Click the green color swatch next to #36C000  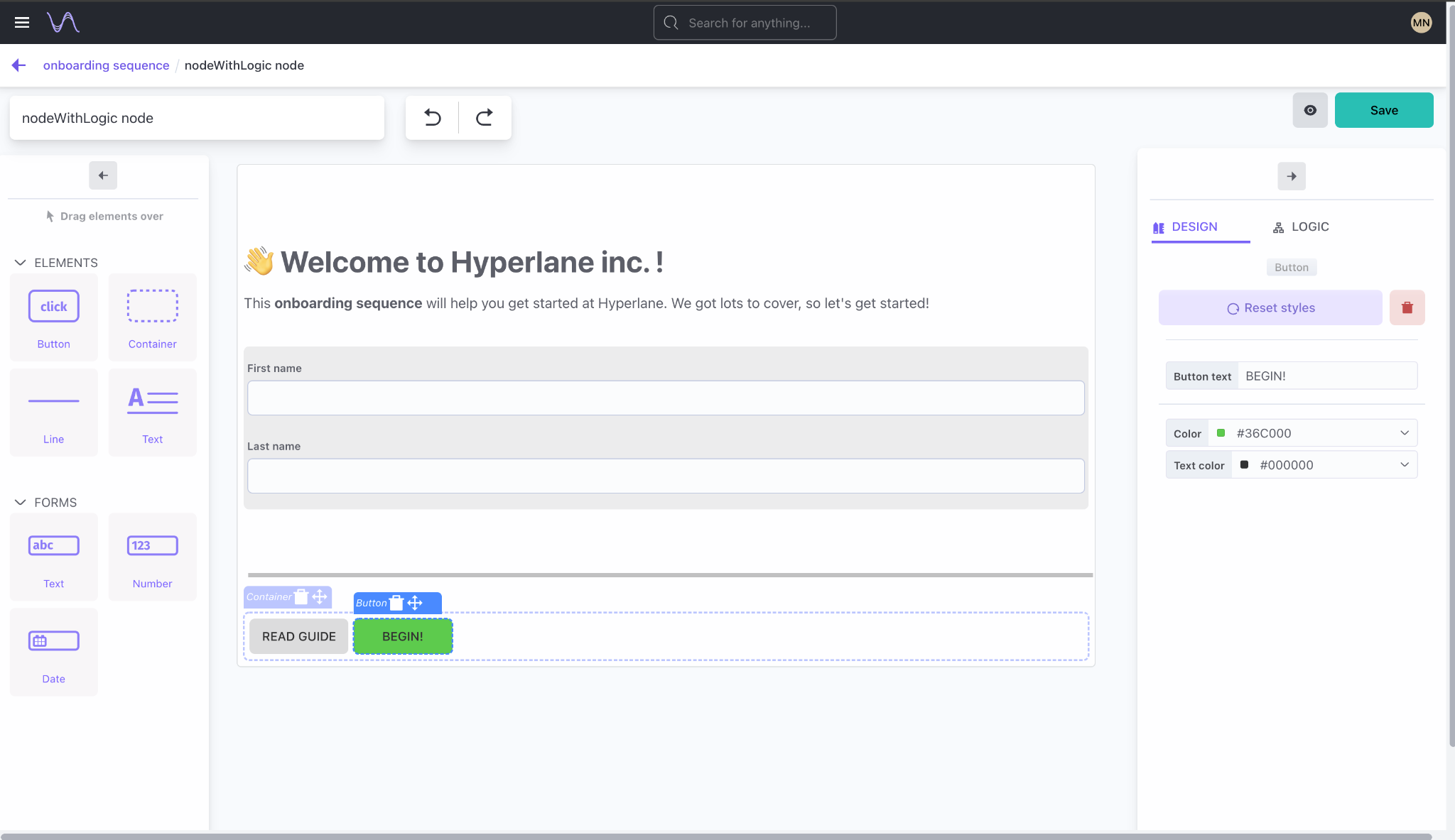click(x=1221, y=432)
